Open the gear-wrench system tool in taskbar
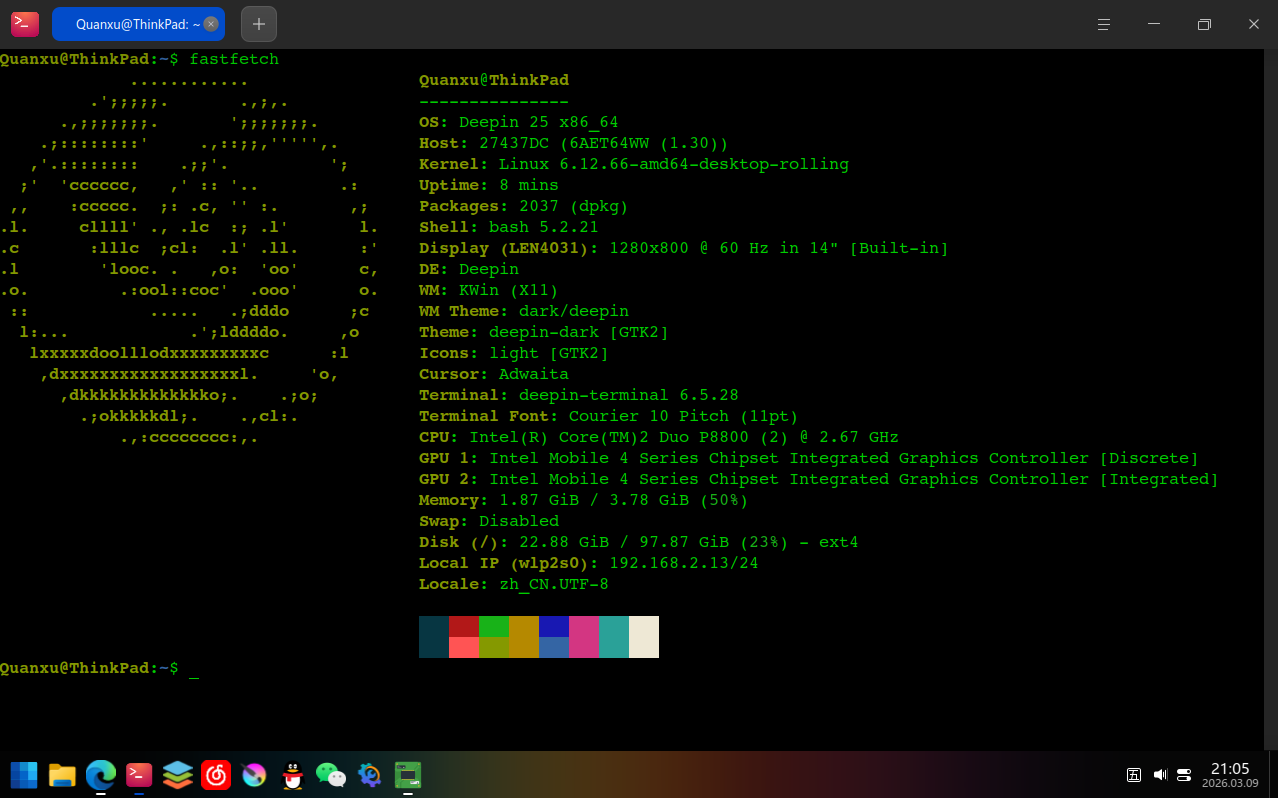 click(369, 774)
